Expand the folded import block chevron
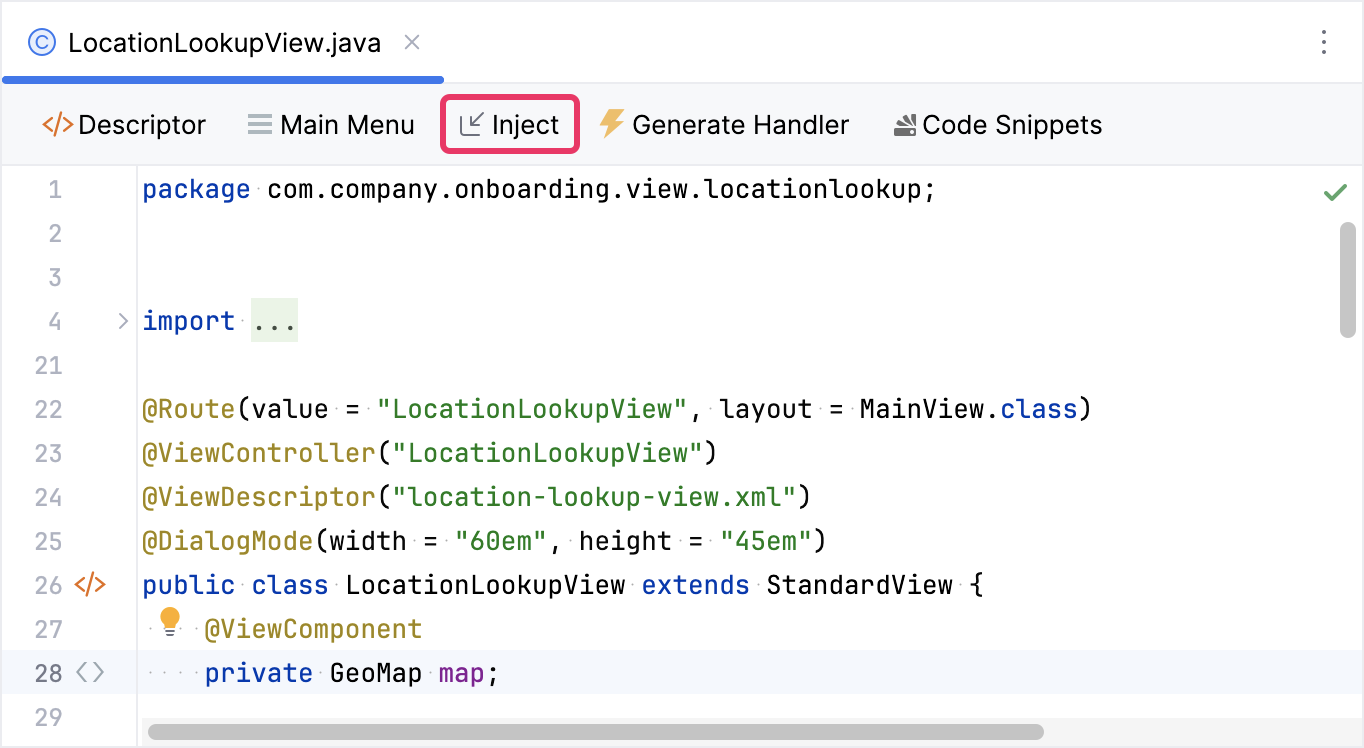Viewport: 1364px width, 748px height. [x=123, y=321]
